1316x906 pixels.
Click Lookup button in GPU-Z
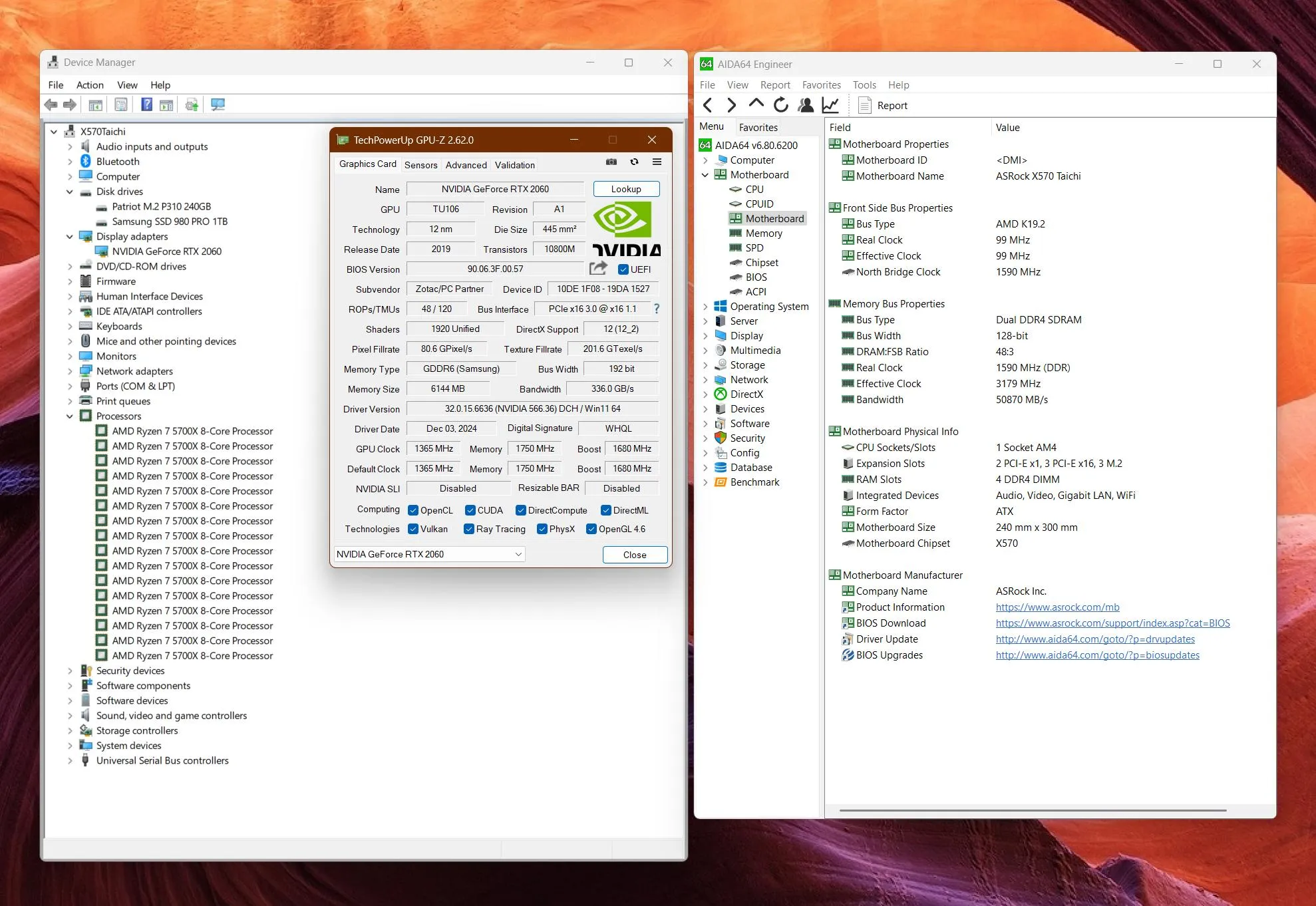click(x=626, y=189)
